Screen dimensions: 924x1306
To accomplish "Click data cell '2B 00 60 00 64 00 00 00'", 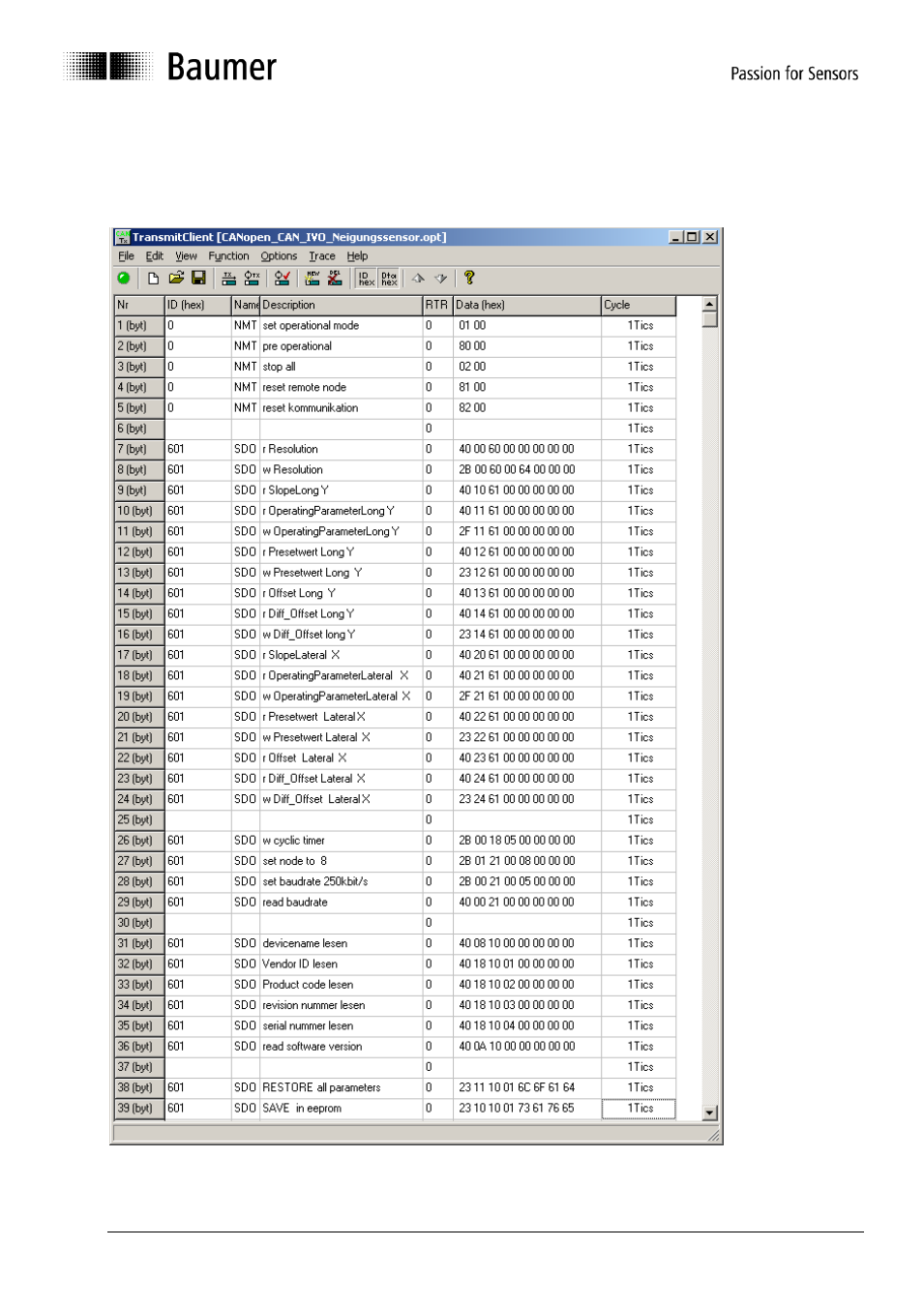I will (x=527, y=470).
